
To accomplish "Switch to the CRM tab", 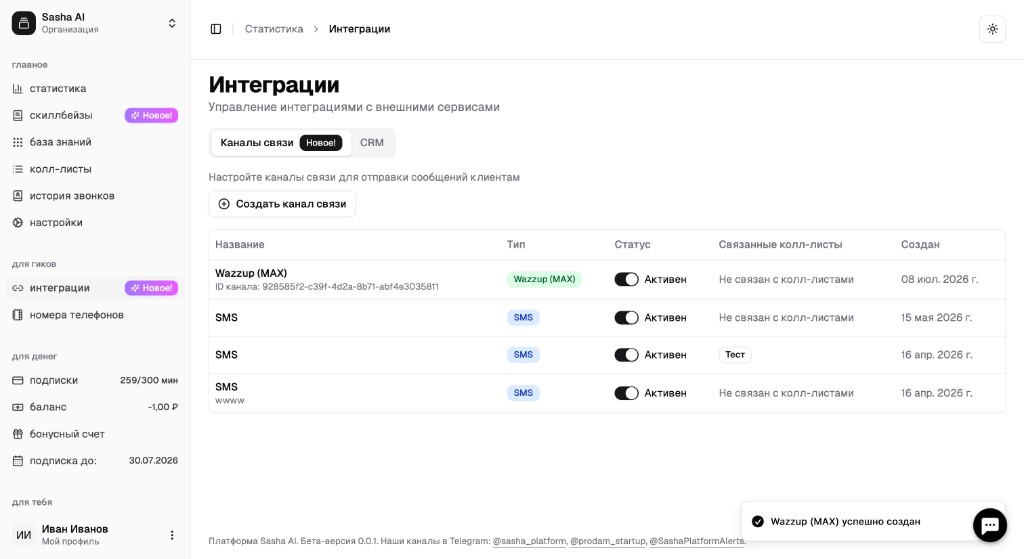I will (x=372, y=142).
